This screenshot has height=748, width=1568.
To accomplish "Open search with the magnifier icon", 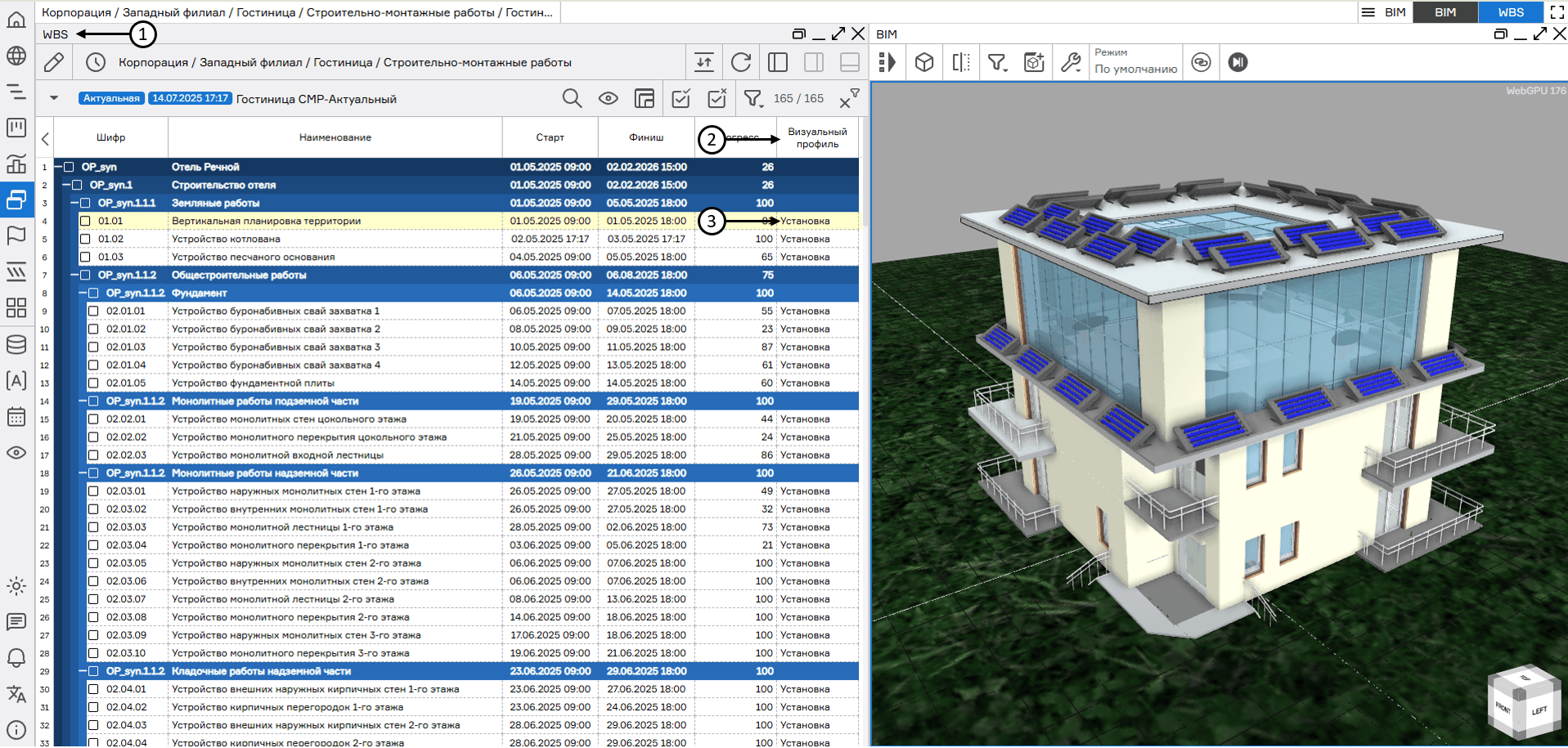I will pos(572,99).
